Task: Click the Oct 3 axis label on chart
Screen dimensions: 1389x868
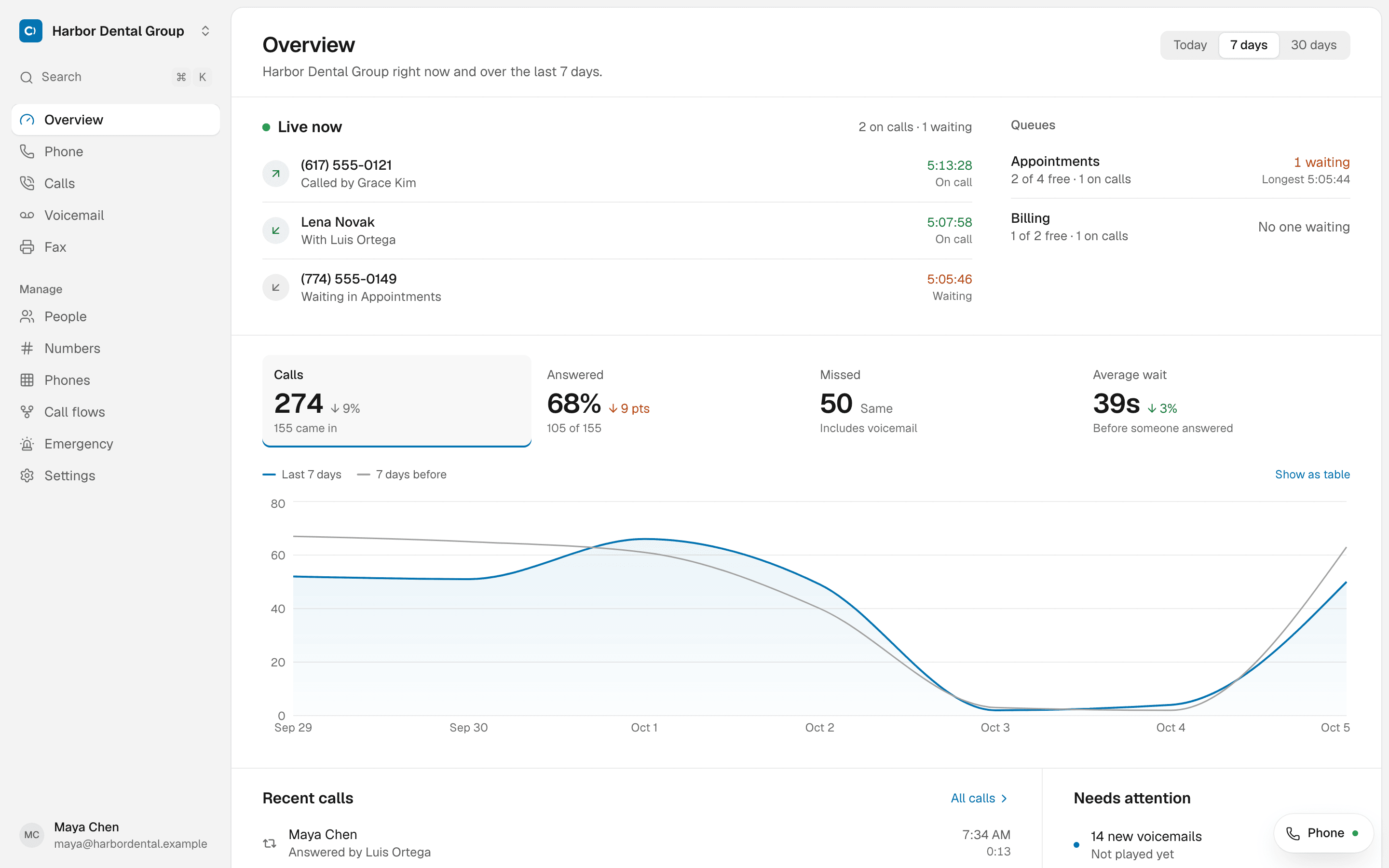Action: point(994,727)
